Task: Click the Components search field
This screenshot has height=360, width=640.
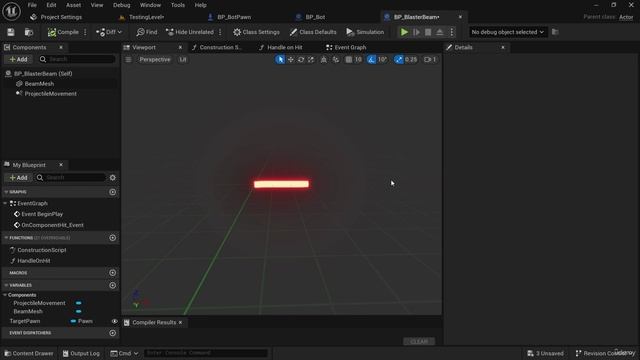Action: tap(77, 60)
